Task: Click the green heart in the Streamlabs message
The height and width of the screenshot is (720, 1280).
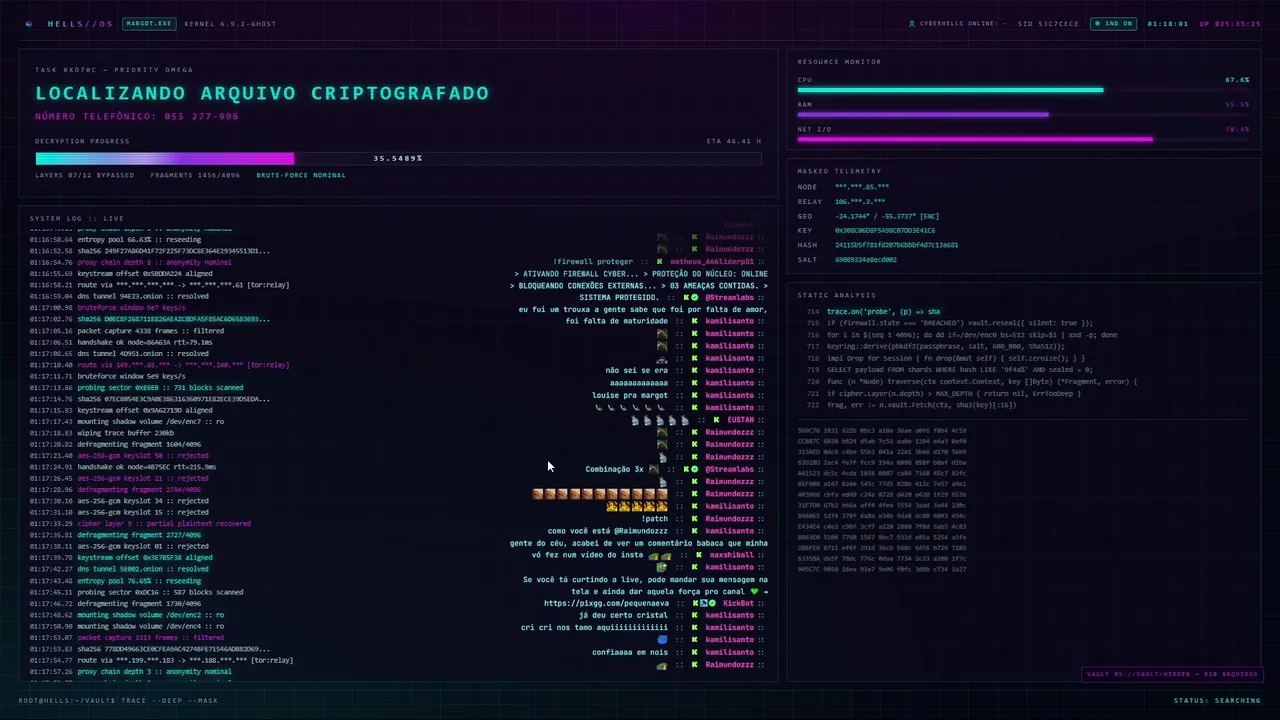Action: click(755, 591)
